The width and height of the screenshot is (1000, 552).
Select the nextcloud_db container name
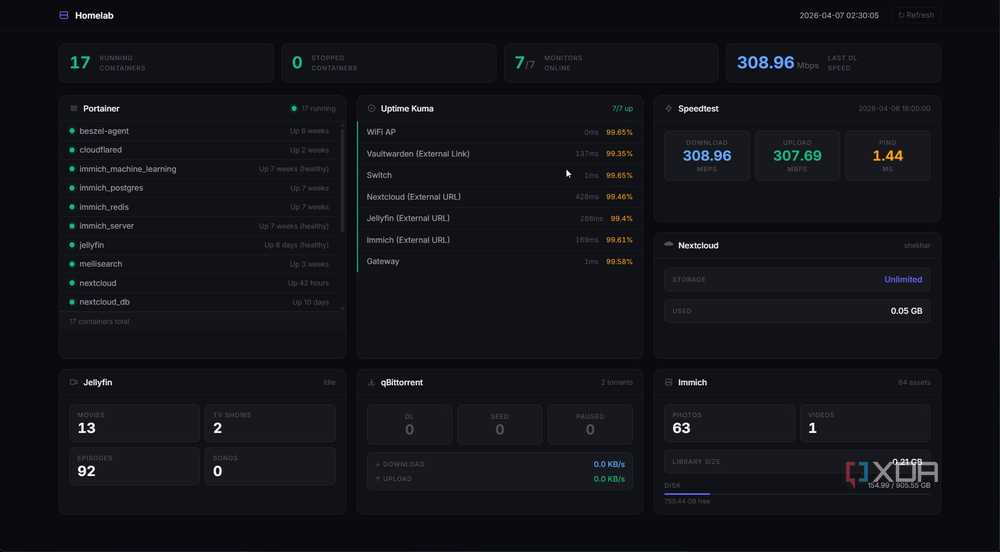coord(105,302)
